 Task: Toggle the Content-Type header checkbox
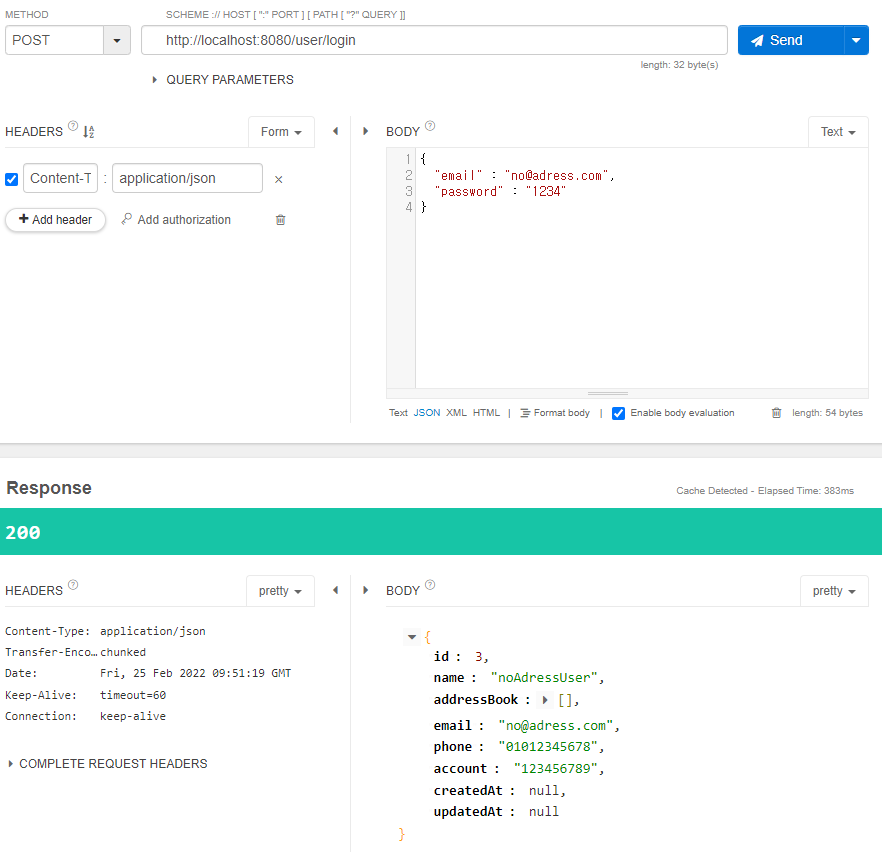point(11,179)
